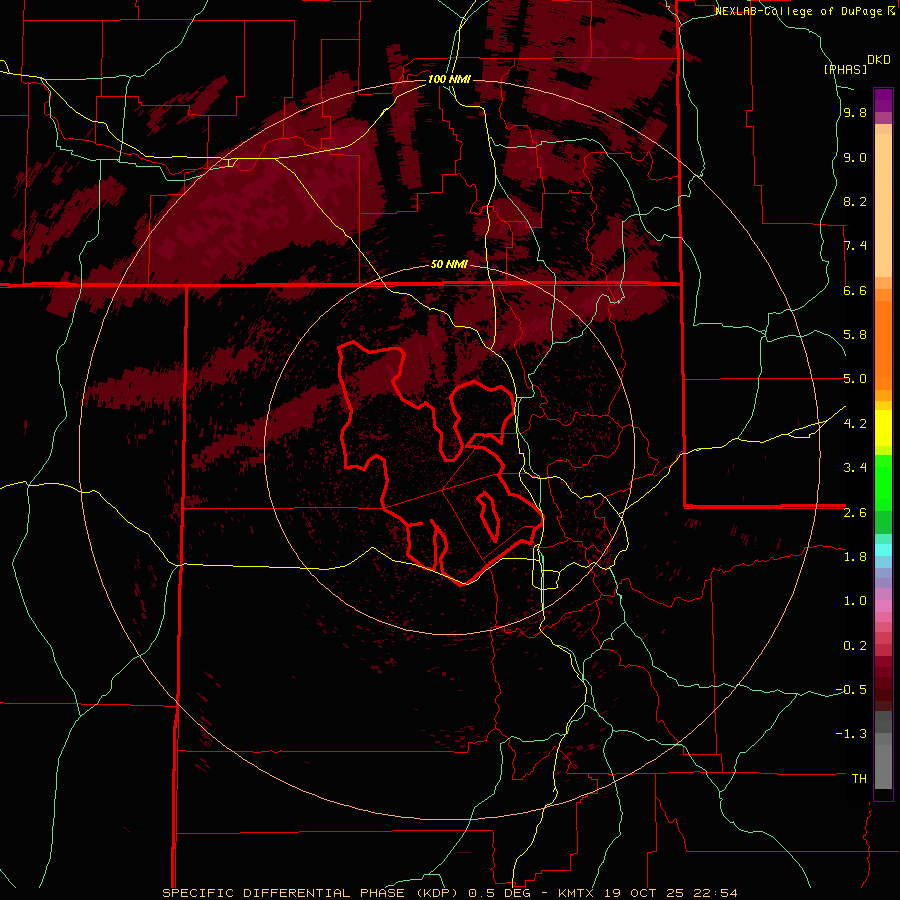Click the yellow segment of the color bar
The image size is (900, 900).
(883, 428)
